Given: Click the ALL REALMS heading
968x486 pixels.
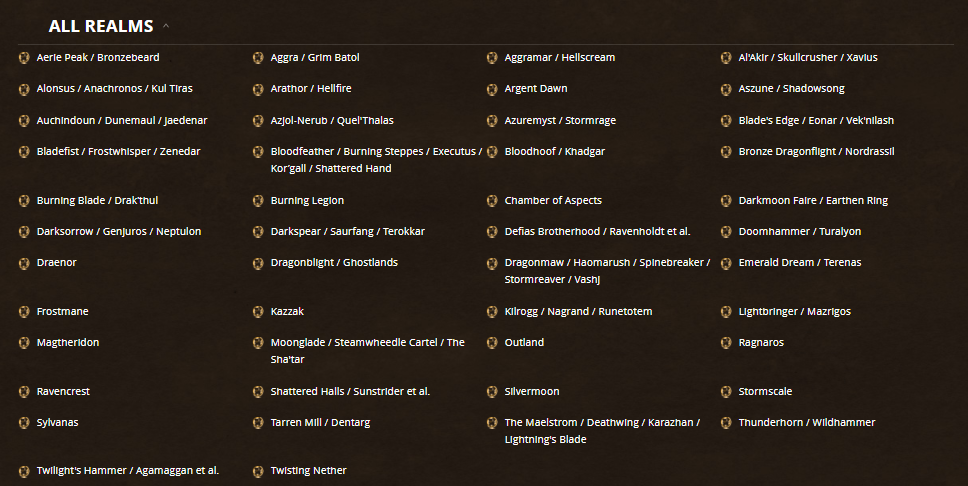Looking at the screenshot, I should [x=101, y=26].
